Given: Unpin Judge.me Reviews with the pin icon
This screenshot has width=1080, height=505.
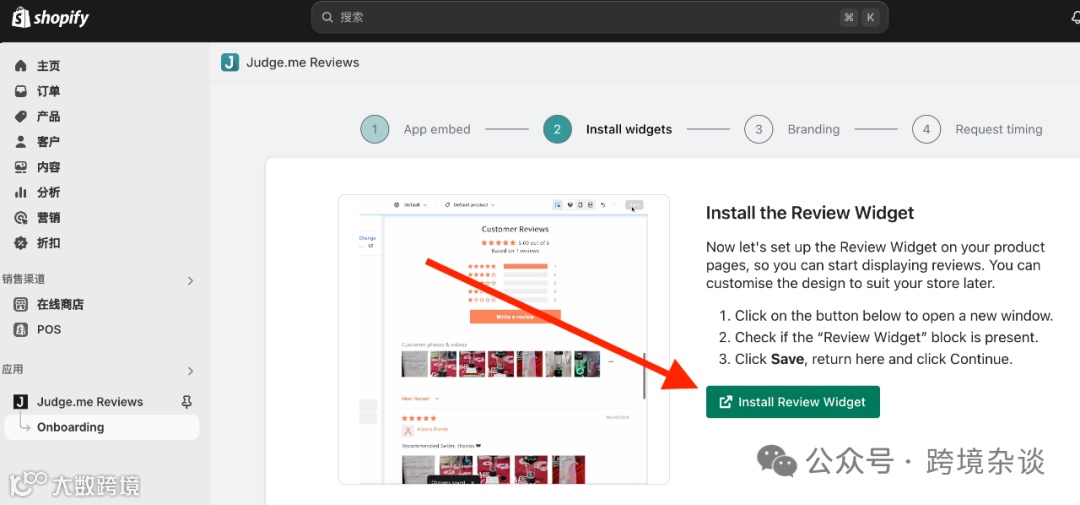Looking at the screenshot, I should pos(186,402).
